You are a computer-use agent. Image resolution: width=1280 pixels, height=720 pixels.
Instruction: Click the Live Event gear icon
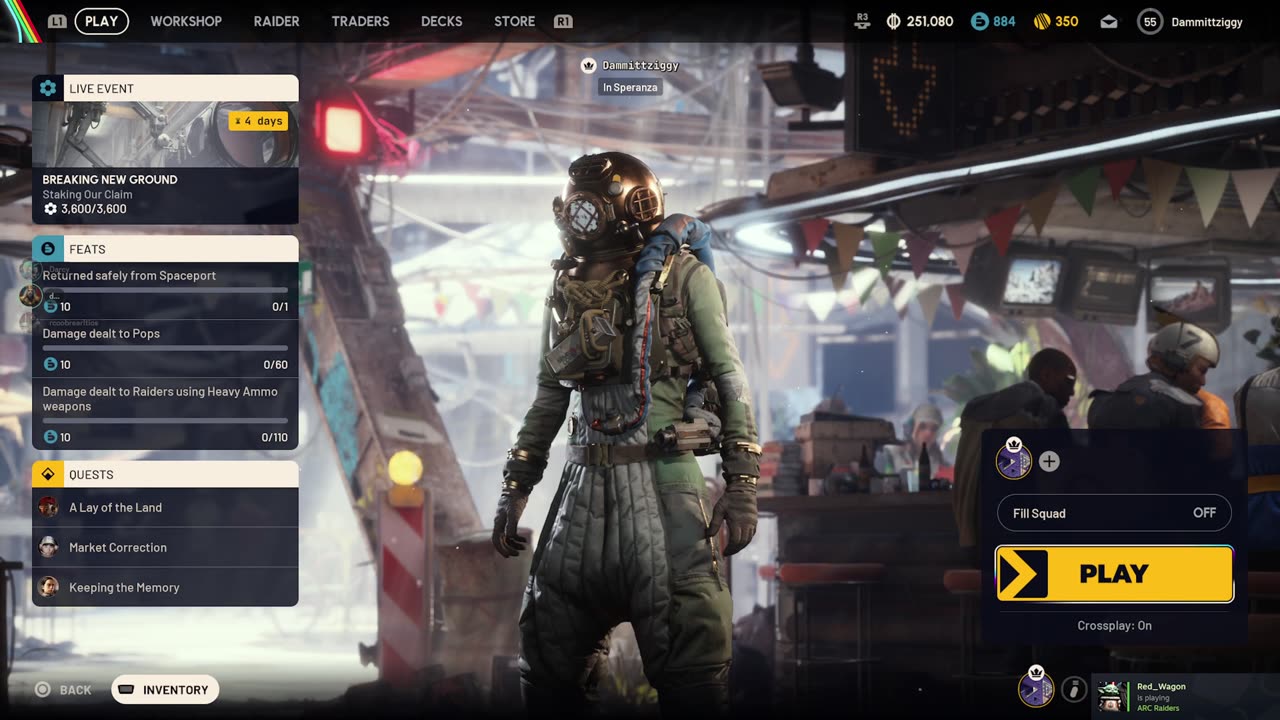pyautogui.click(x=47, y=88)
